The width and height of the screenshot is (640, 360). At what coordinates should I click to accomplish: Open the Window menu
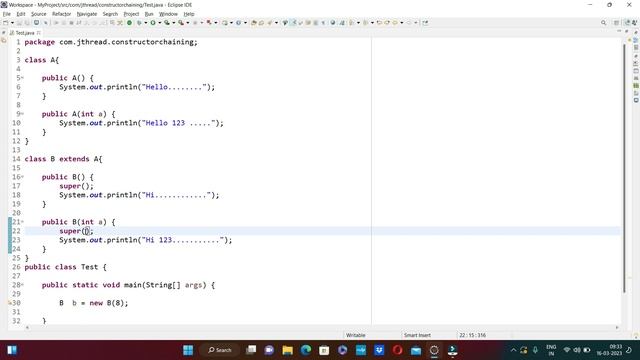[x=168, y=14]
